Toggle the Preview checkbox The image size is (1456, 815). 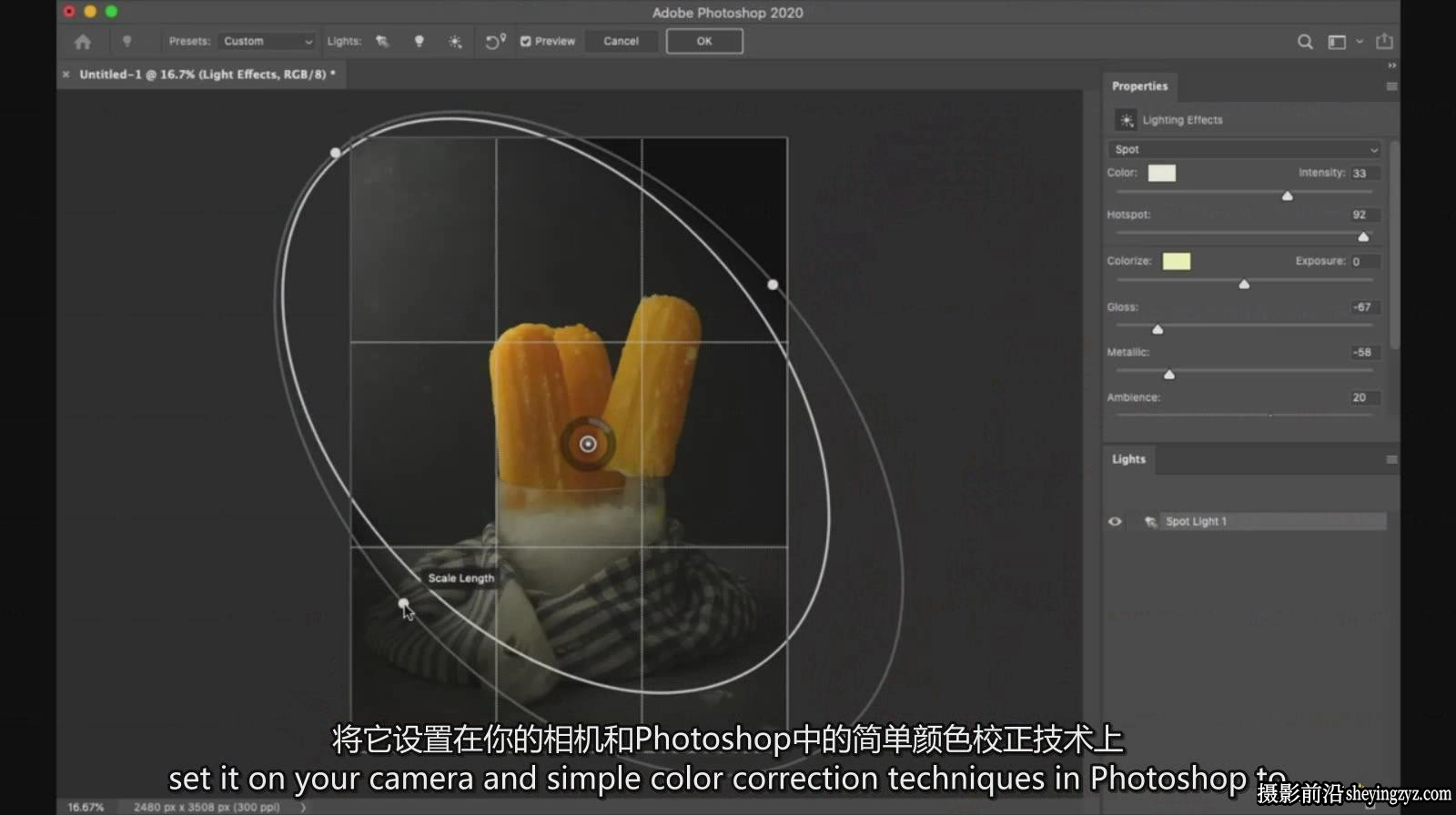[x=525, y=41]
